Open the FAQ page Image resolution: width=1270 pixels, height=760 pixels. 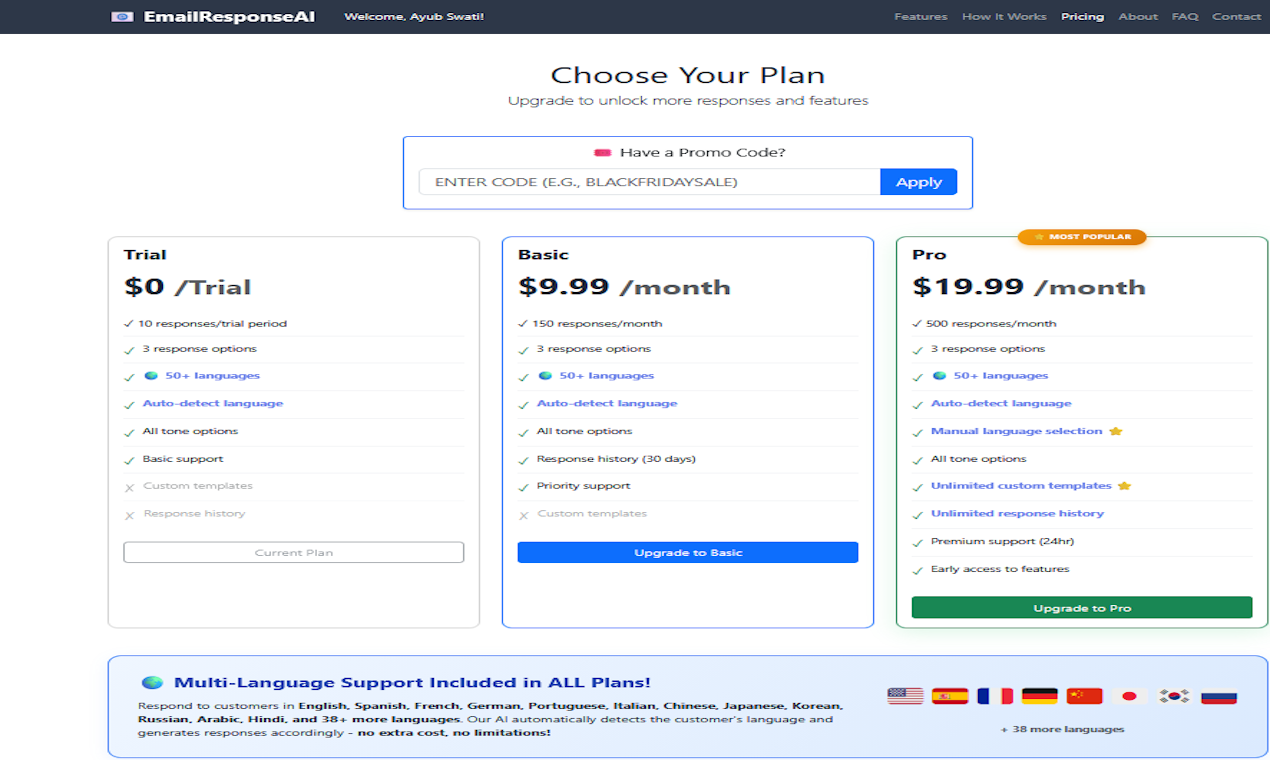pyautogui.click(x=1184, y=16)
